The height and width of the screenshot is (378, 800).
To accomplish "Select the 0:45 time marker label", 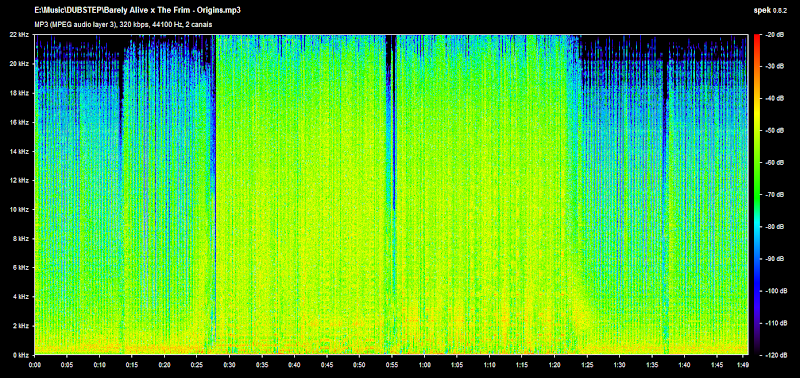I will (327, 365).
